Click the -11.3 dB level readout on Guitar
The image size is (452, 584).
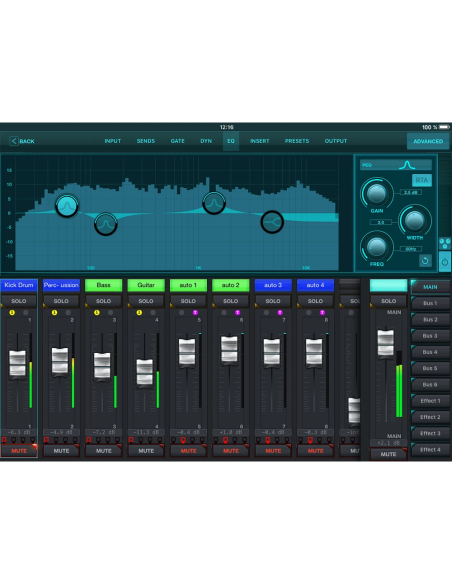click(146, 432)
